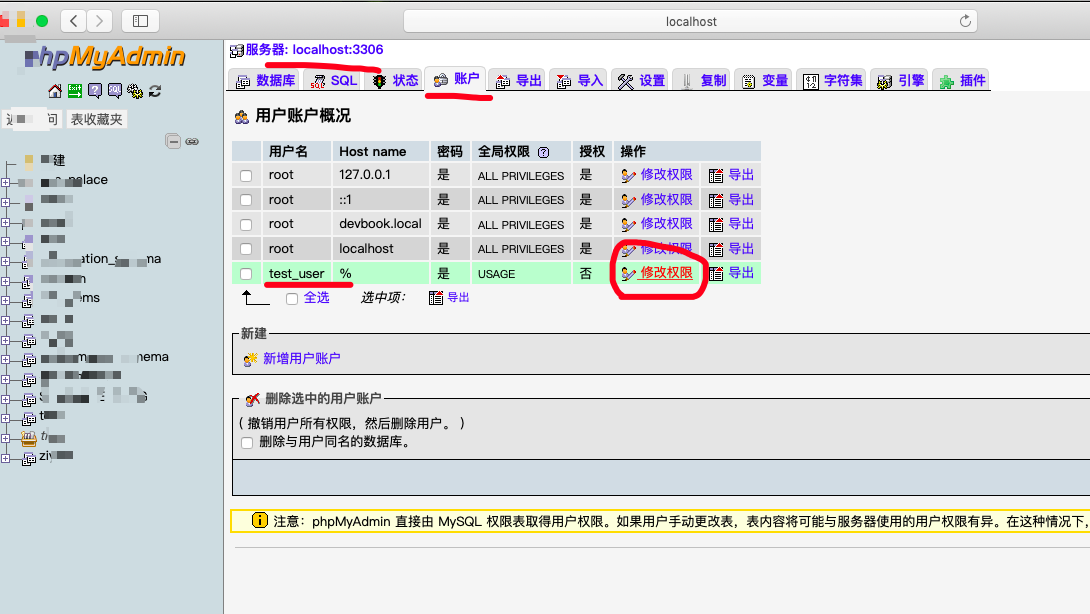The width and height of the screenshot is (1090, 614).
Task: Click 导出 link for root devbook.local
Action: pyautogui.click(x=741, y=224)
